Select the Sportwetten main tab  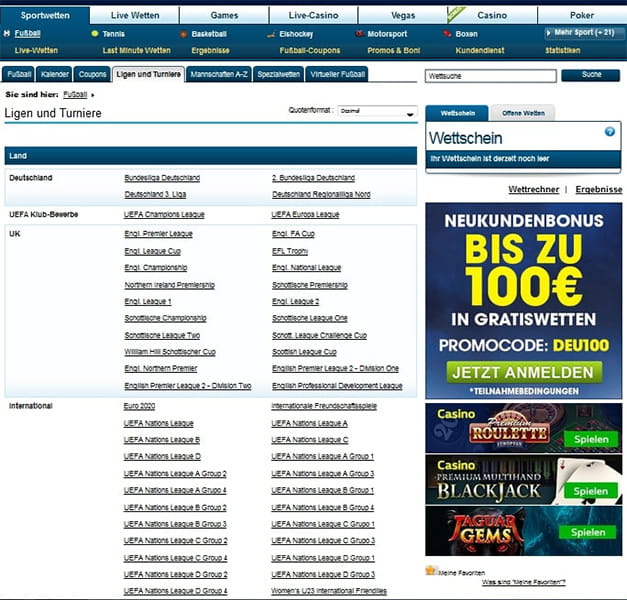pyautogui.click(x=45, y=15)
